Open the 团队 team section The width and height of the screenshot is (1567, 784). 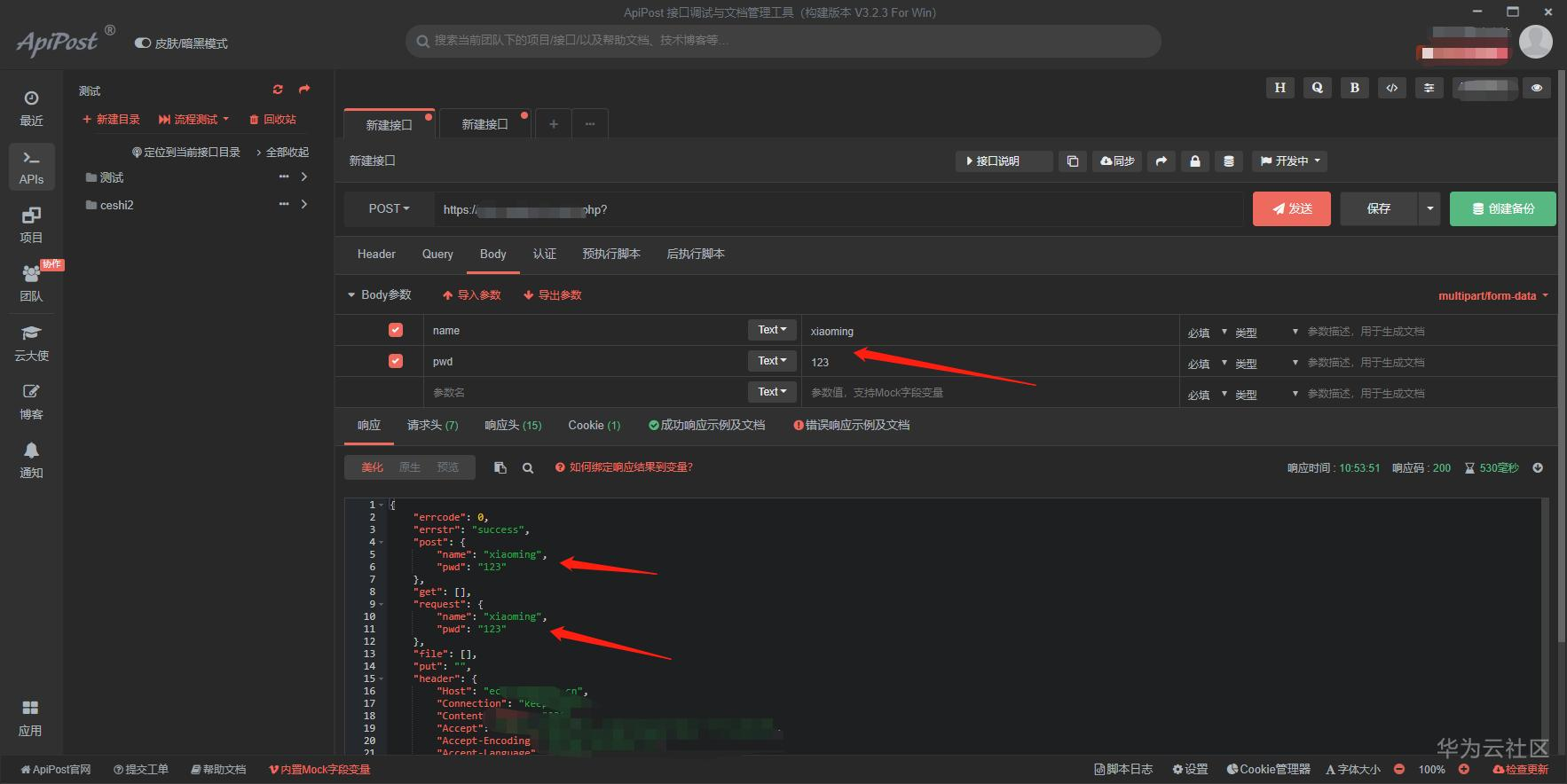click(31, 284)
